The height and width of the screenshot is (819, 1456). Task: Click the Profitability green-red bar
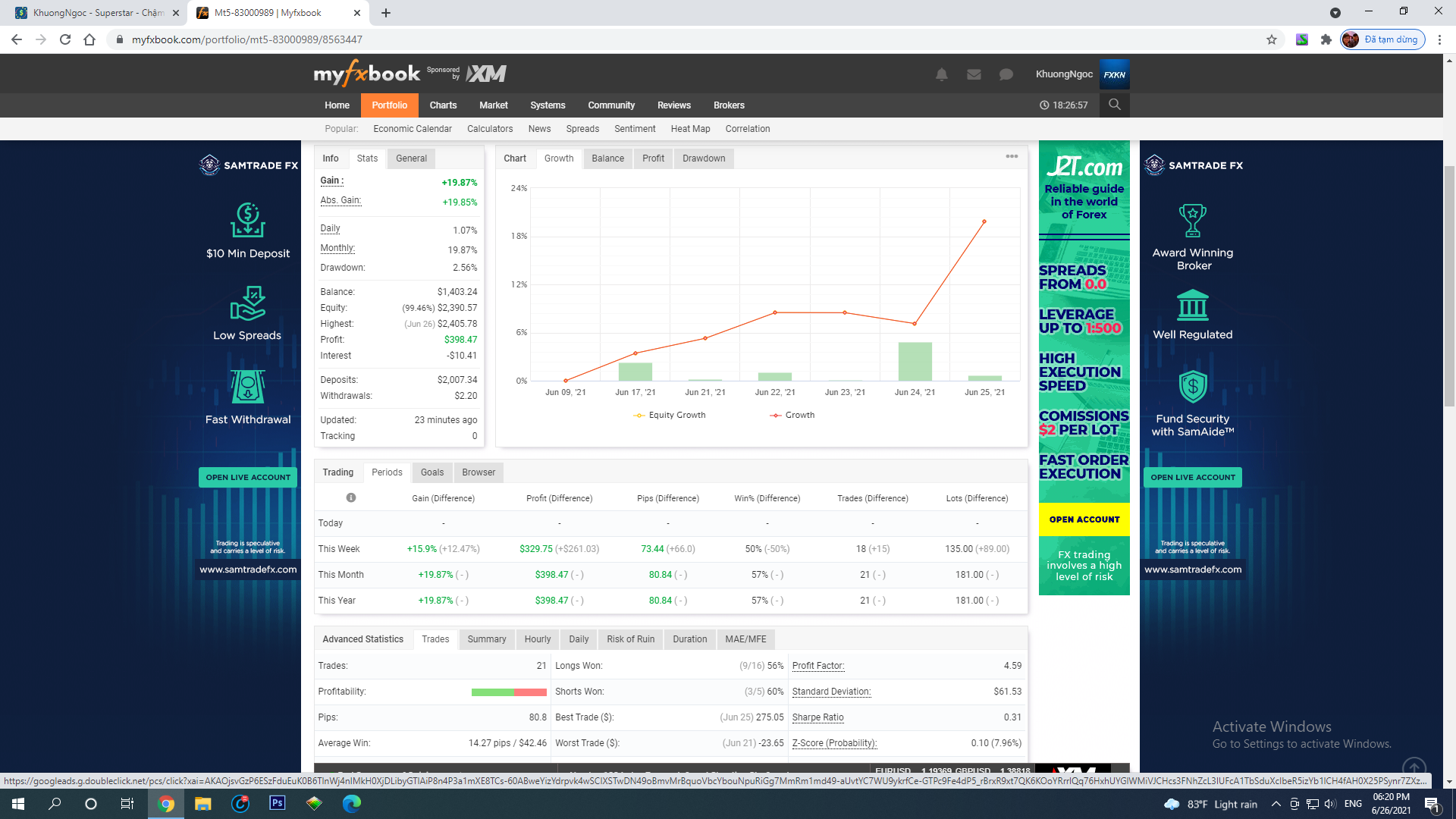pyautogui.click(x=508, y=692)
